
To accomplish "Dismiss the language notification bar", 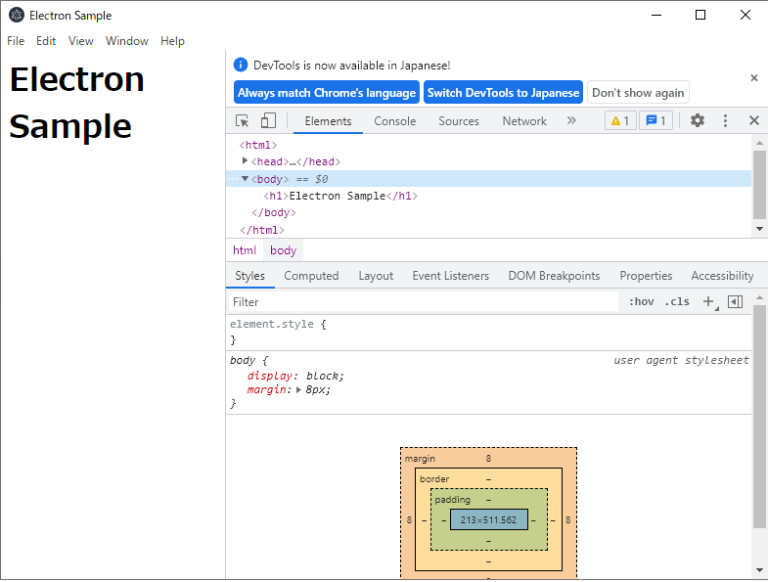I will (754, 78).
